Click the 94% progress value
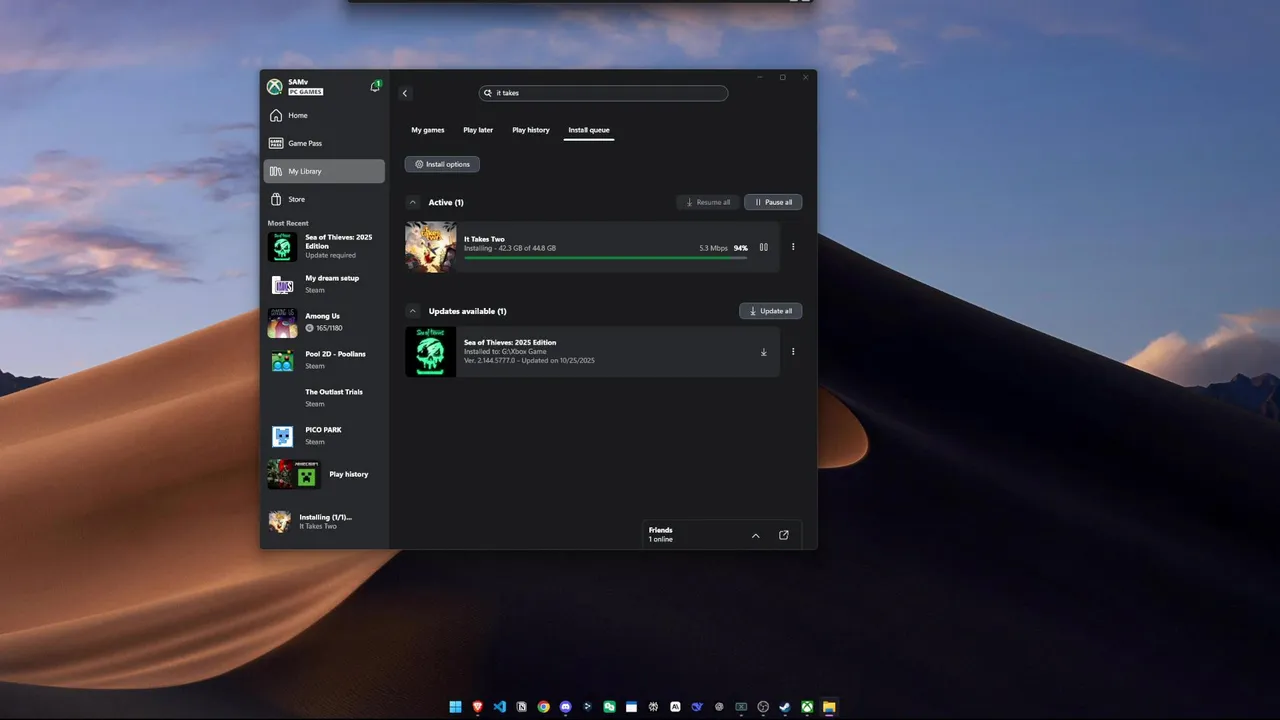 coord(741,248)
